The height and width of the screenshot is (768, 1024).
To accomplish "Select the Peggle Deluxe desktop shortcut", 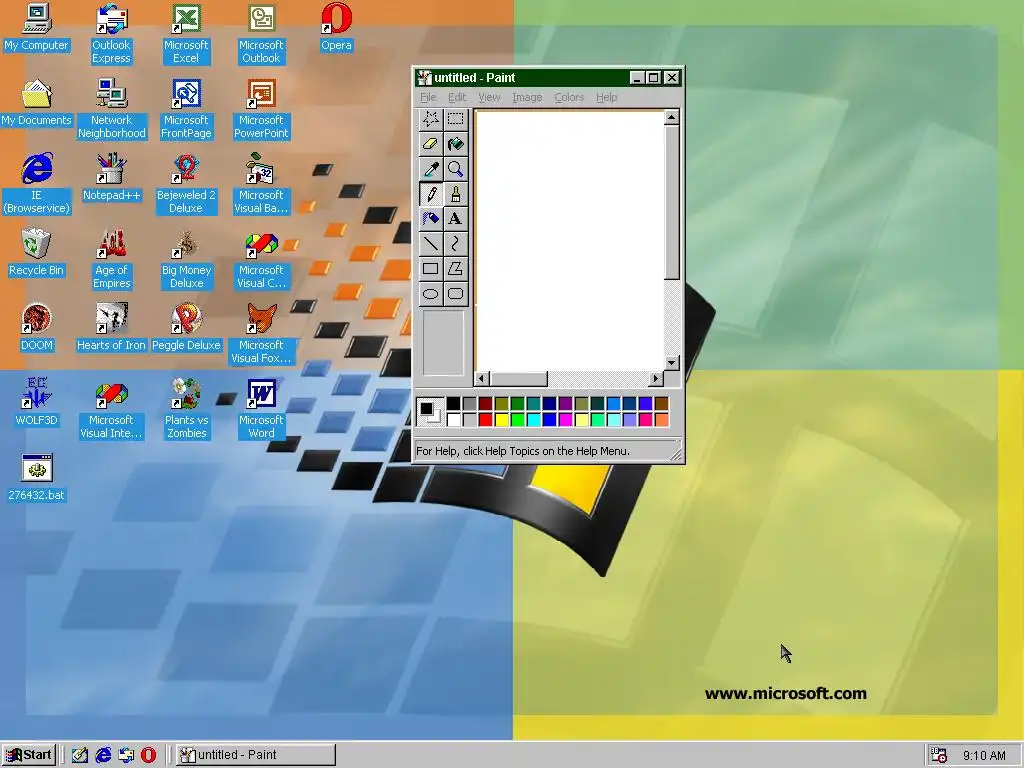I will tap(186, 328).
